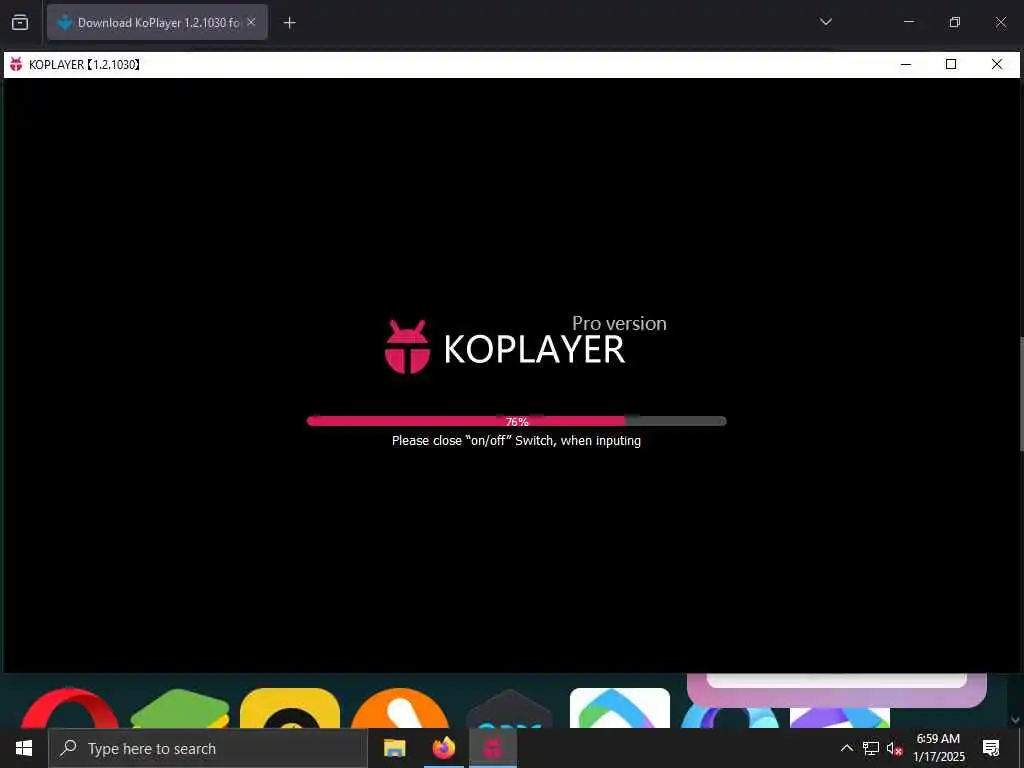The height and width of the screenshot is (768, 1024).
Task: Click the red Opera icon behind KOPLAYER
Action: pos(69,709)
